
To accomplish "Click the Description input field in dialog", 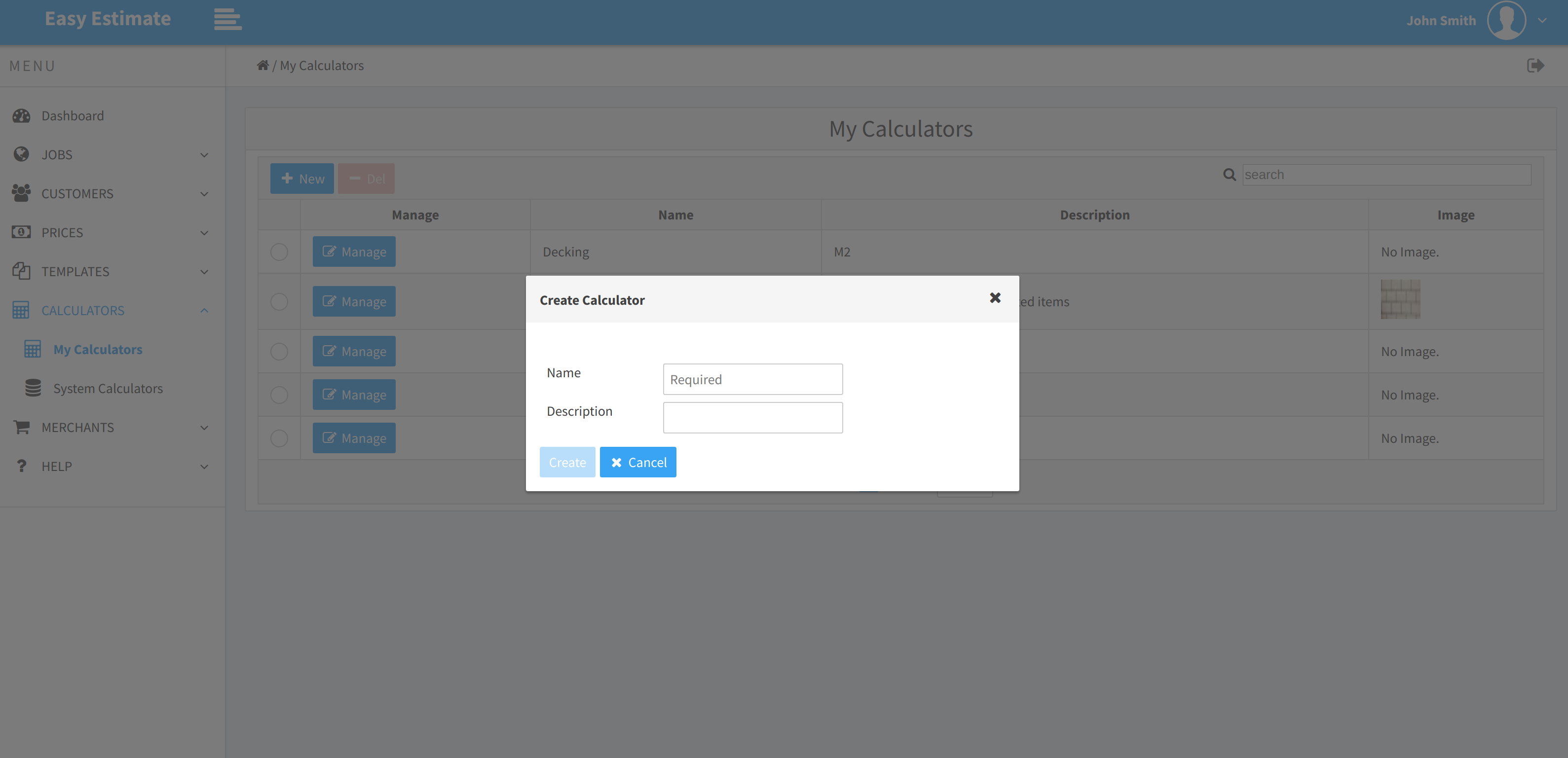I will (x=753, y=417).
